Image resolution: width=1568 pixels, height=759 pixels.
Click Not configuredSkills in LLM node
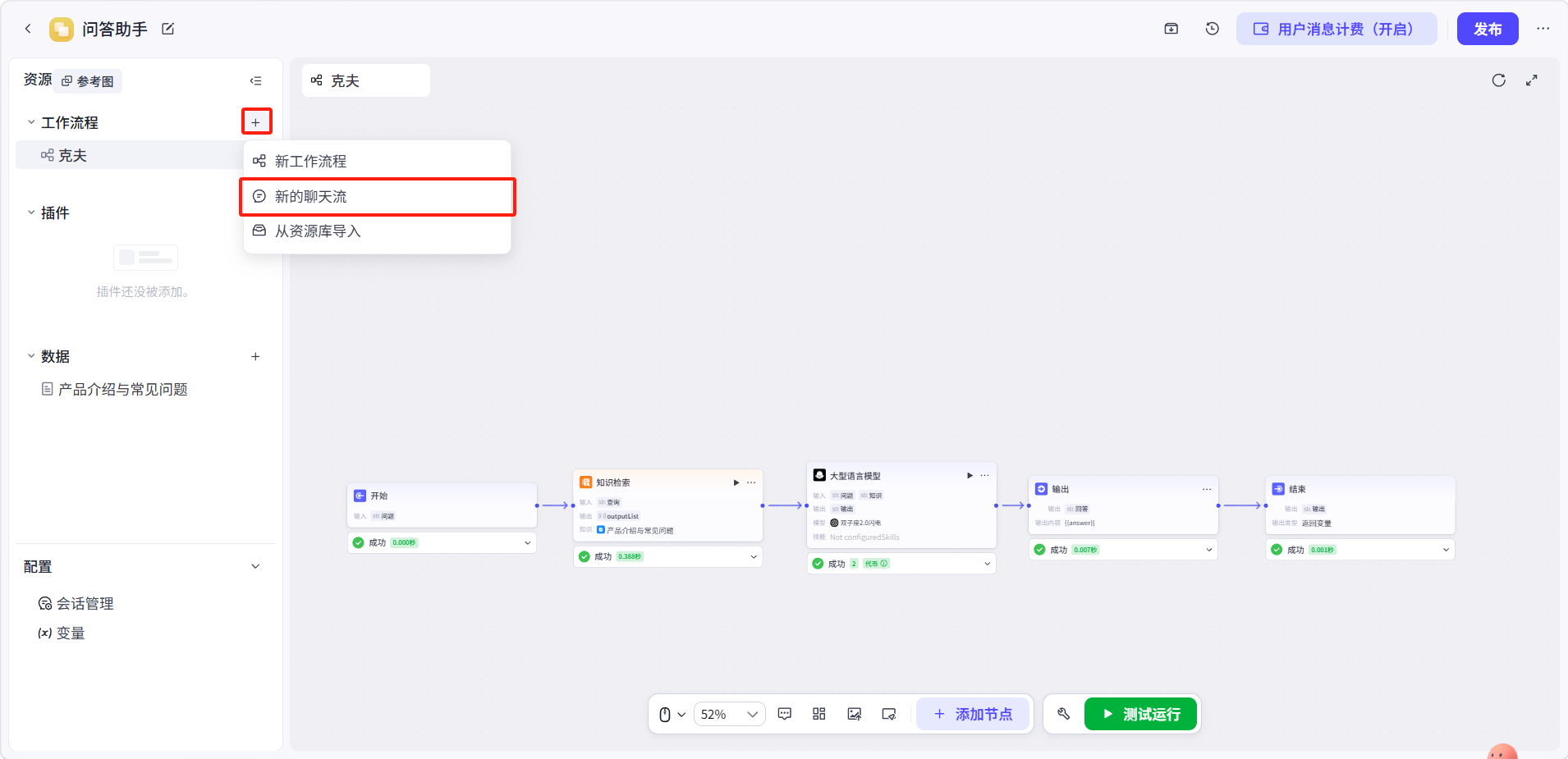coord(864,537)
